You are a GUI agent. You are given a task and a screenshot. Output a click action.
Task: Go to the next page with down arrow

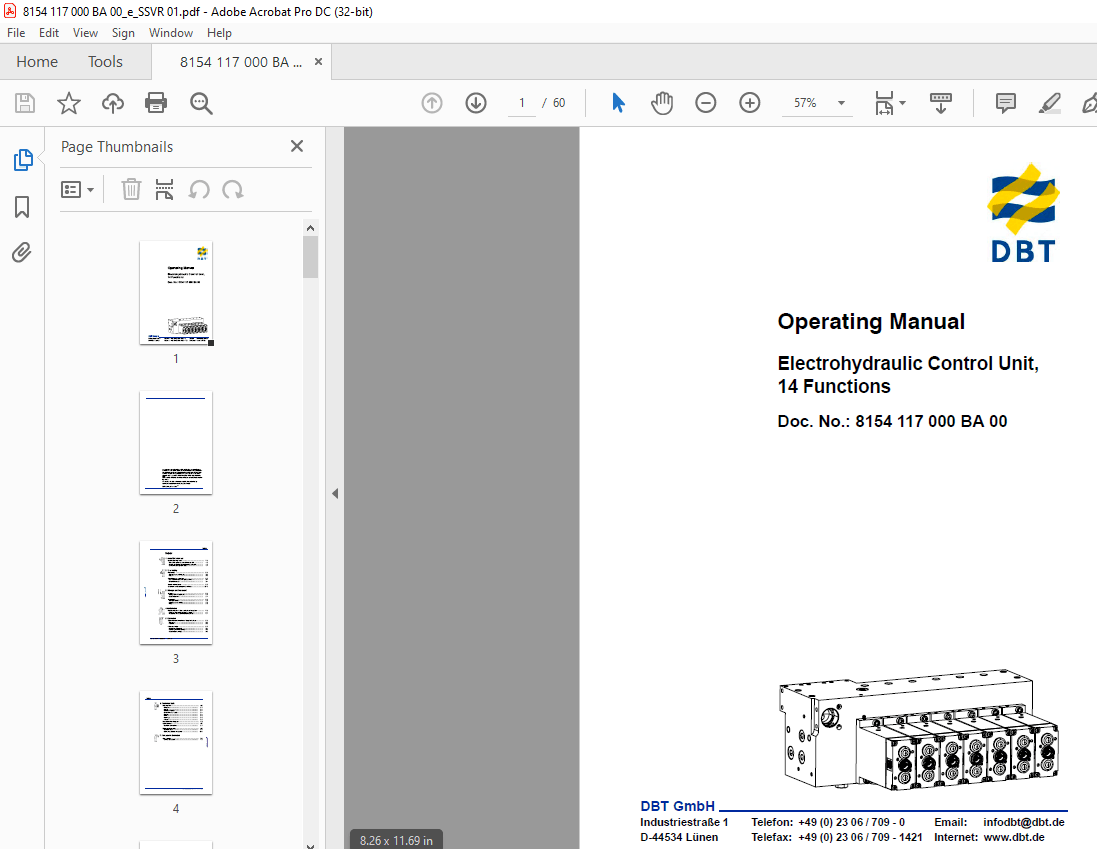click(x=475, y=102)
